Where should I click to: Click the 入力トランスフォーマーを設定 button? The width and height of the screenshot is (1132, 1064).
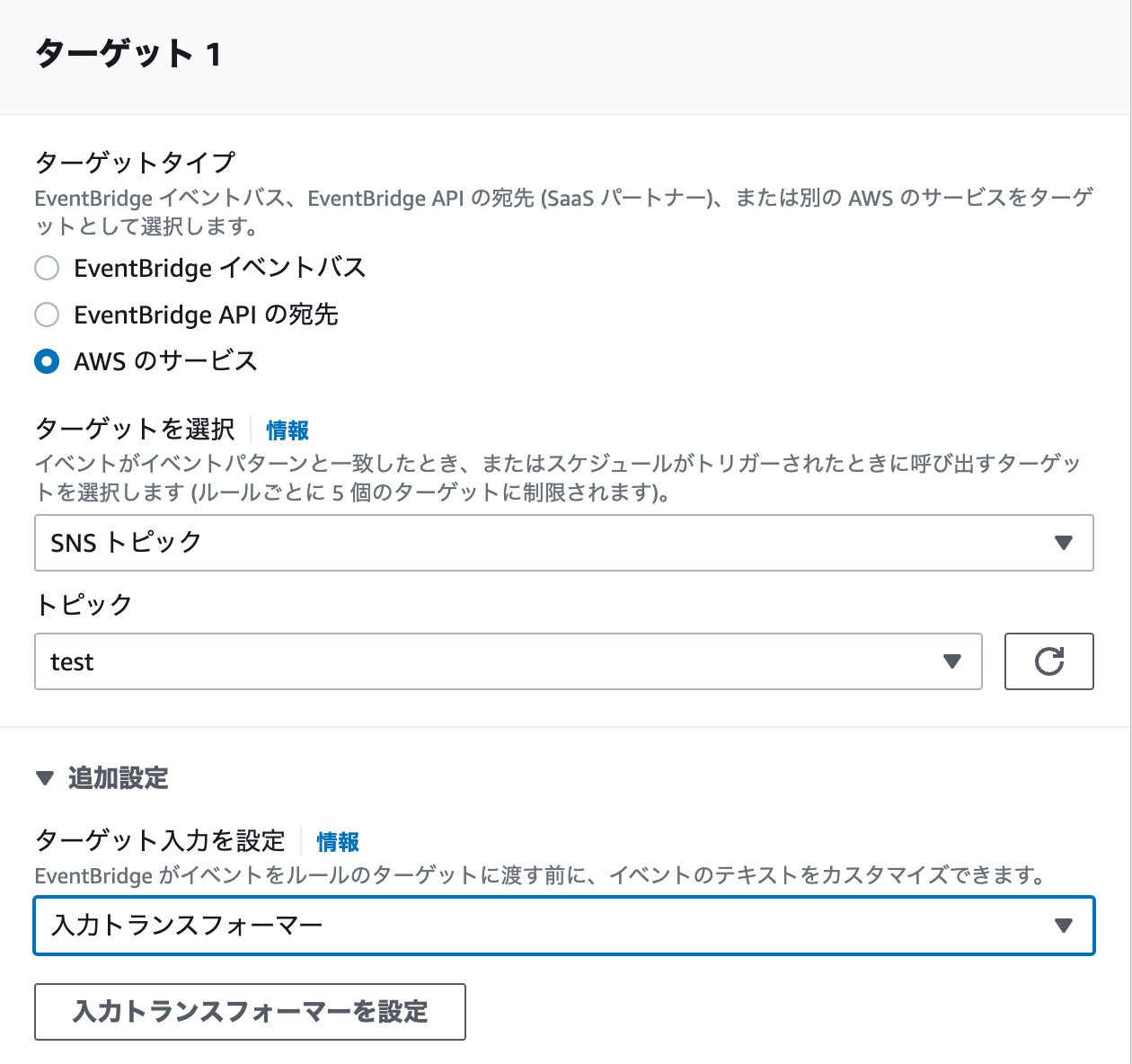250,1012
